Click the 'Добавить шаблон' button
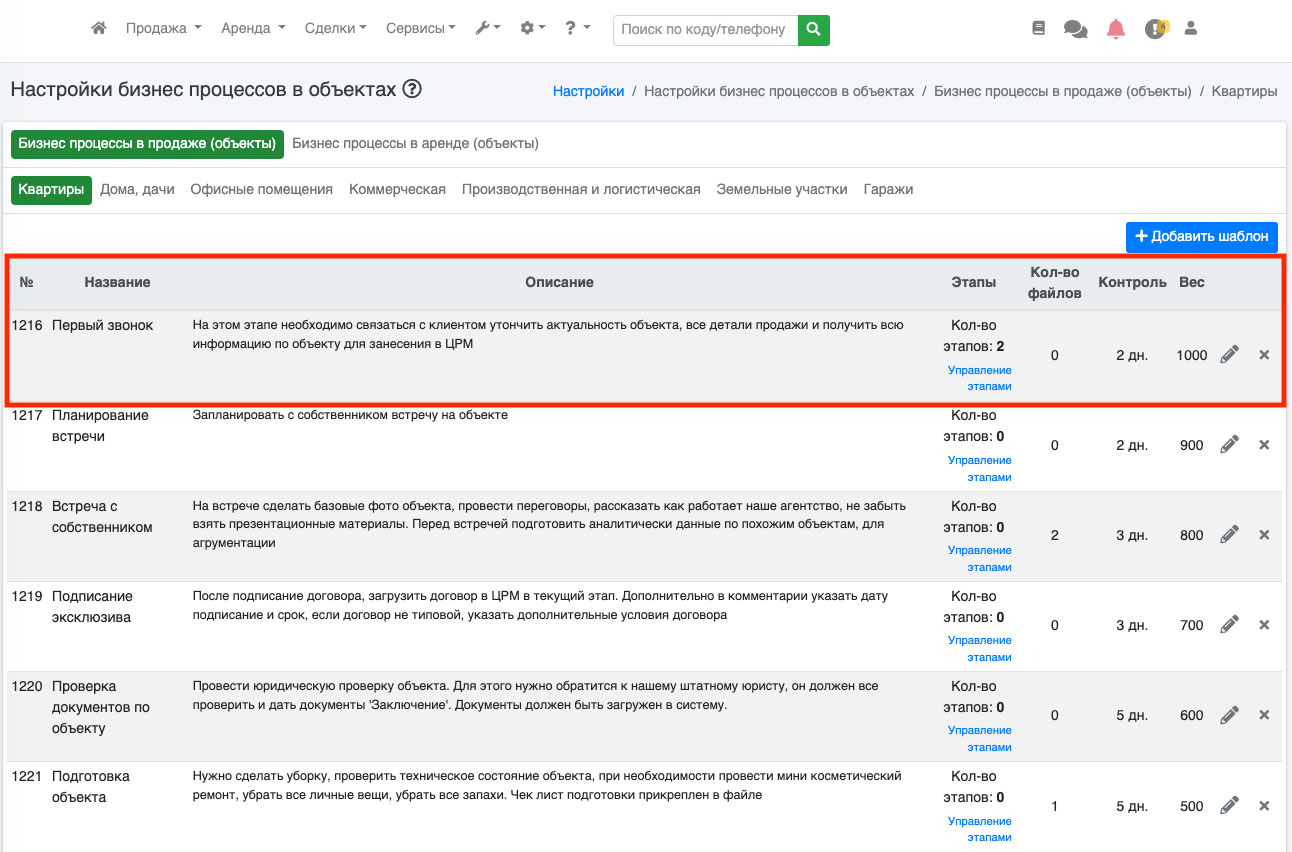Viewport: 1292px width, 852px height. pyautogui.click(x=1201, y=237)
